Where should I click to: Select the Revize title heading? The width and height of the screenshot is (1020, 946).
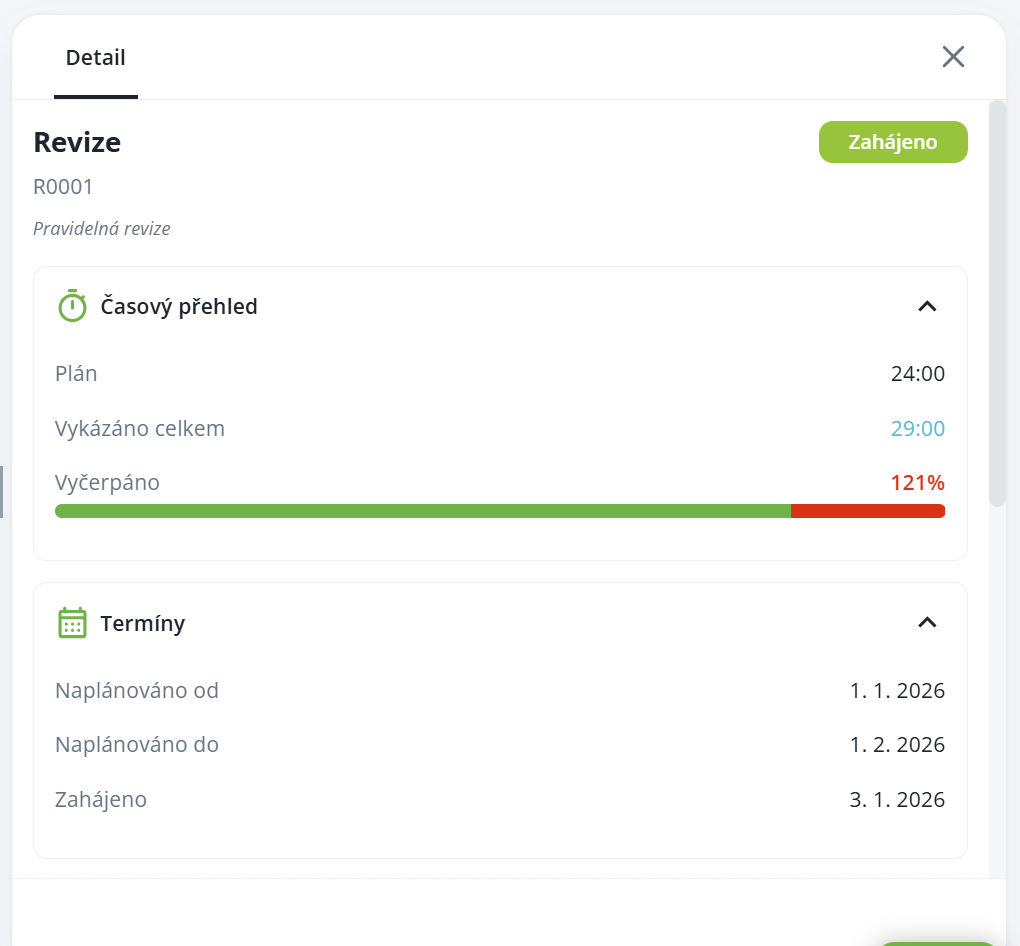77,142
